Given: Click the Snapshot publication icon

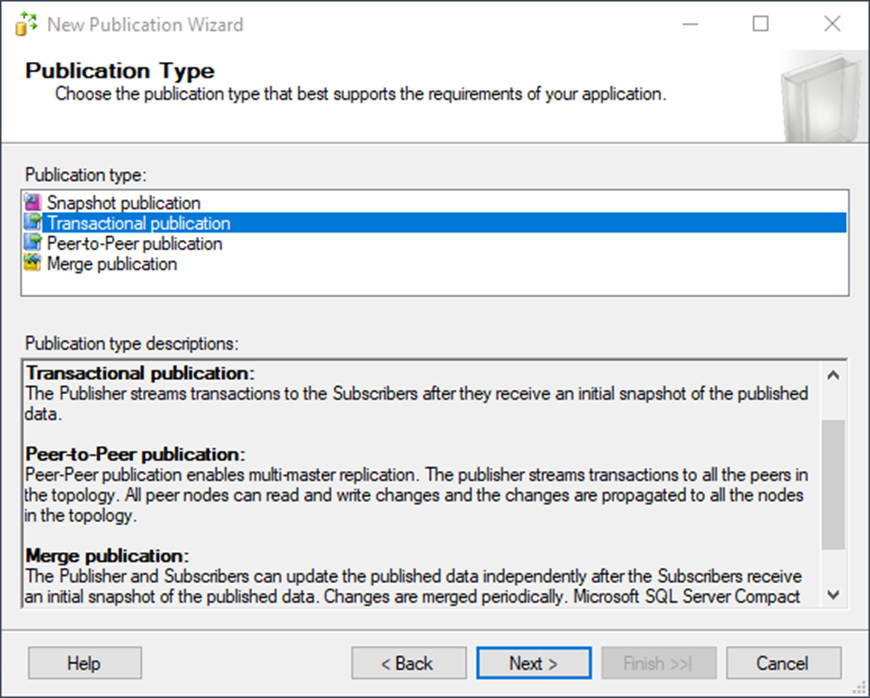Looking at the screenshot, I should (33, 203).
